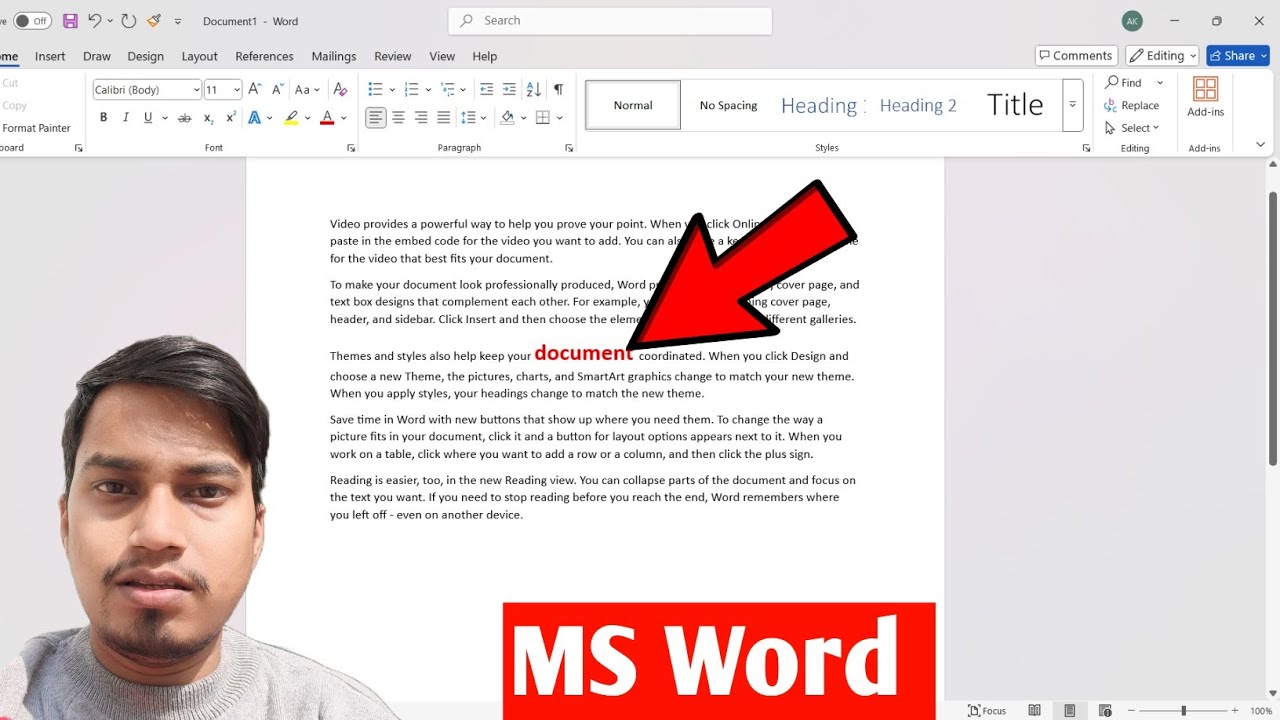Viewport: 1280px width, 720px height.
Task: Select Justify alignment
Action: click(444, 118)
